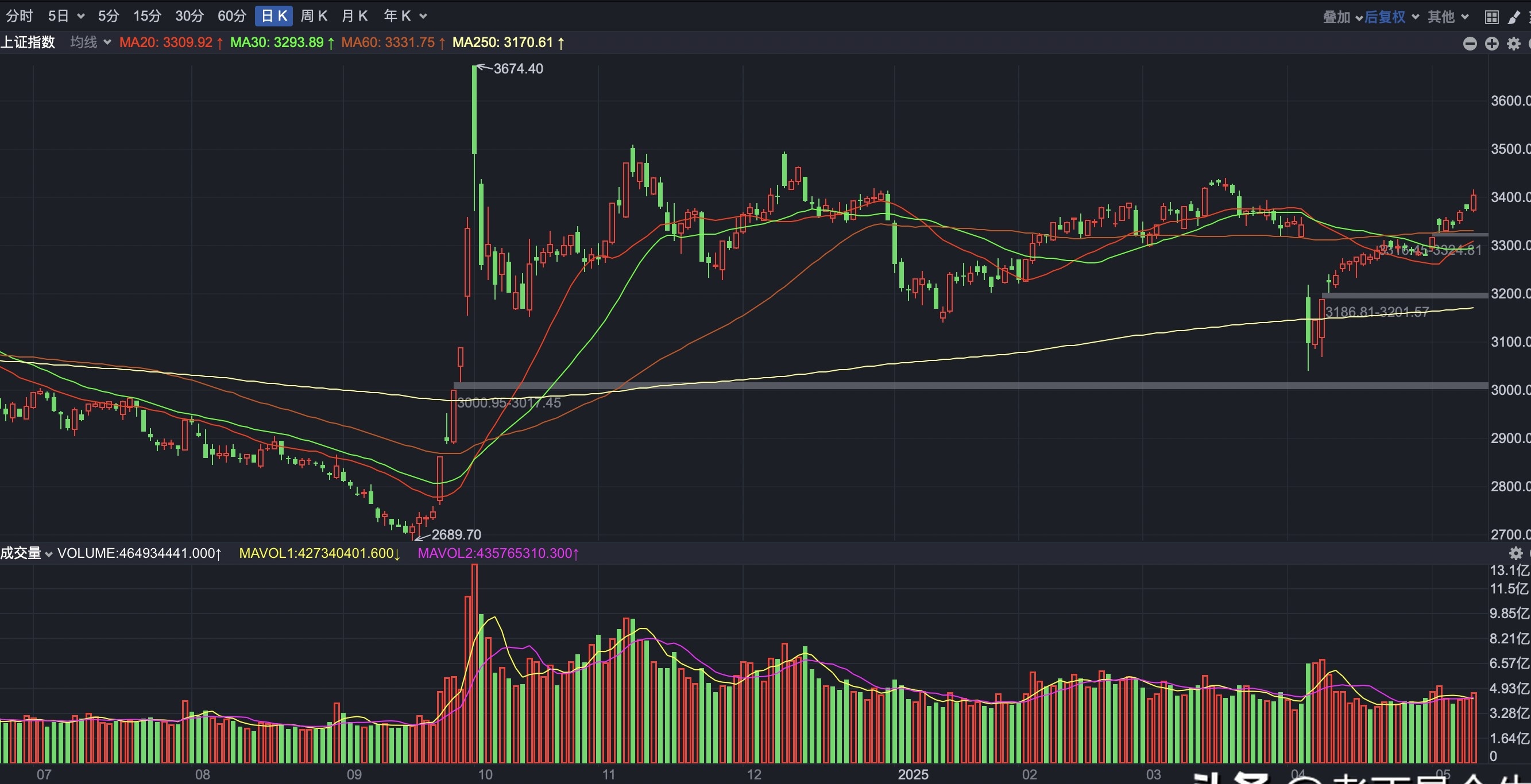Select the 60分 interval button
The height and width of the screenshot is (784, 1531).
click(x=232, y=16)
